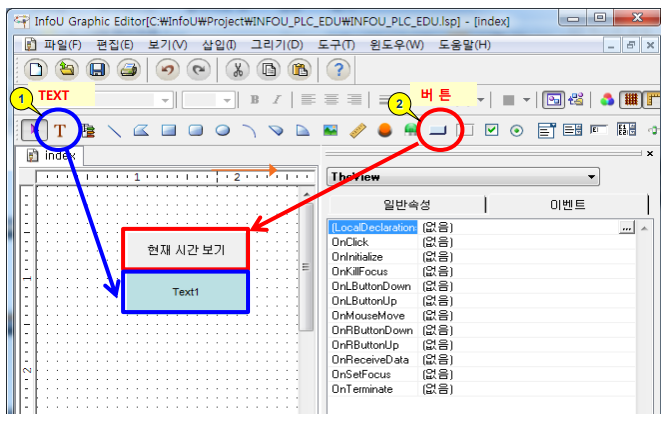The width and height of the screenshot is (666, 424).
Task: Open the fill color dropdown arrow
Action: tap(526, 100)
